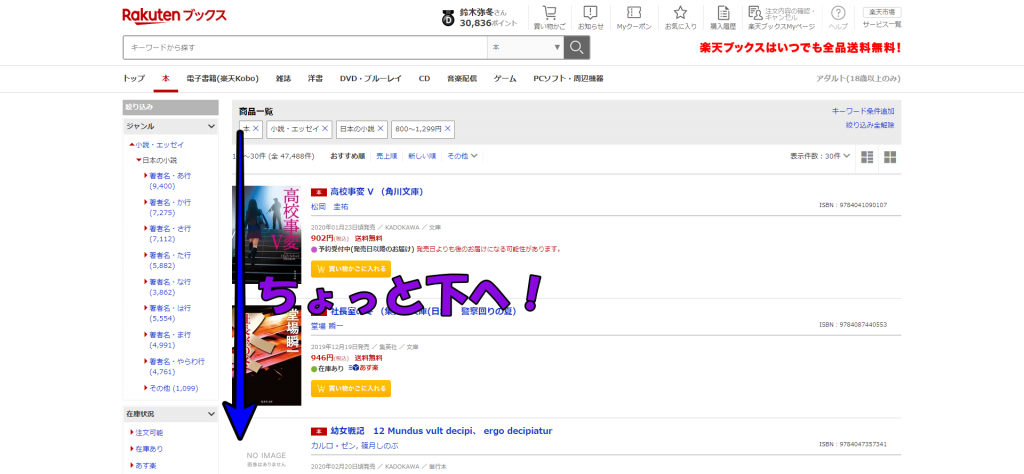Switch to grid view layout icon
This screenshot has height=474, width=1024.
coord(890,157)
